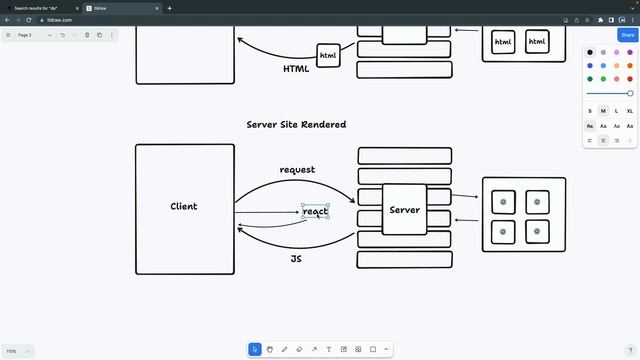The width and height of the screenshot is (640, 360).
Task: Select the Rectangle shape tool
Action: pos(373,349)
